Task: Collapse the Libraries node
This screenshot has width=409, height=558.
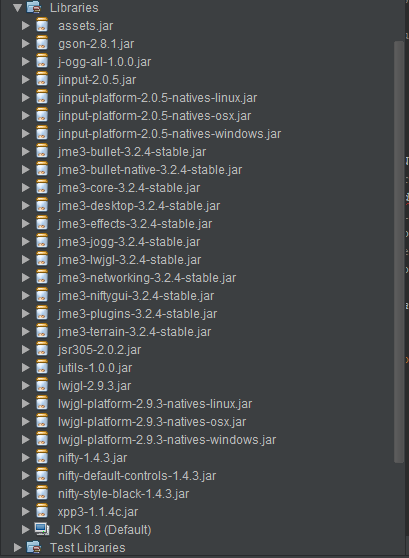Action: point(17,8)
